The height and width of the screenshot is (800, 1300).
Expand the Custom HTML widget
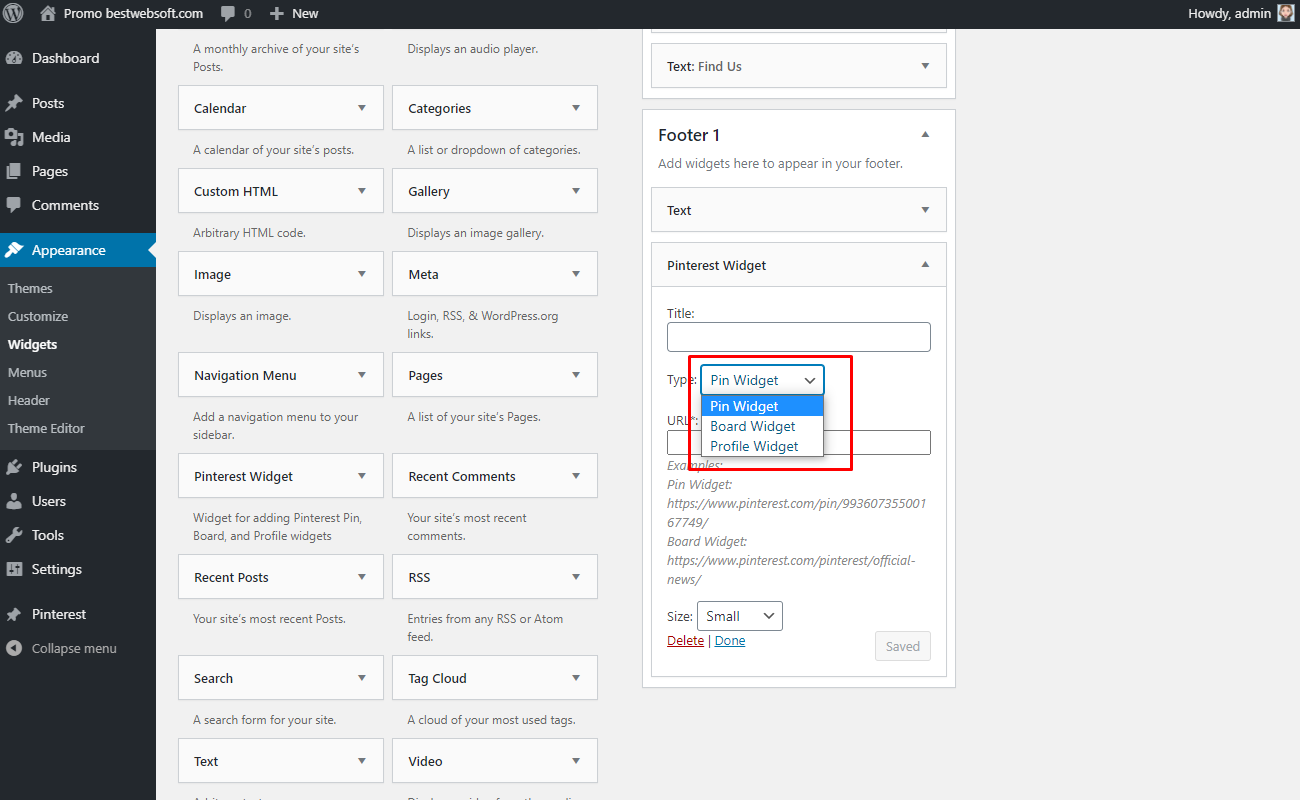pyautogui.click(x=361, y=191)
